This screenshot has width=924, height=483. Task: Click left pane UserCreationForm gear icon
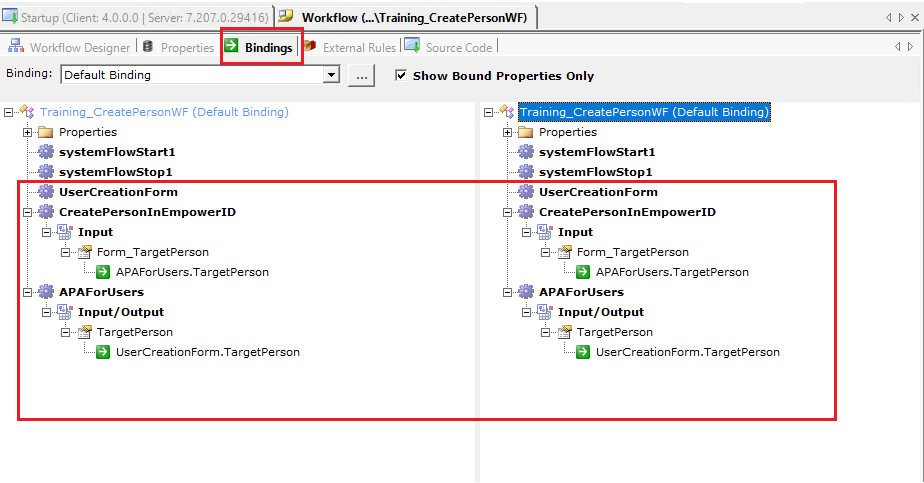tap(46, 192)
